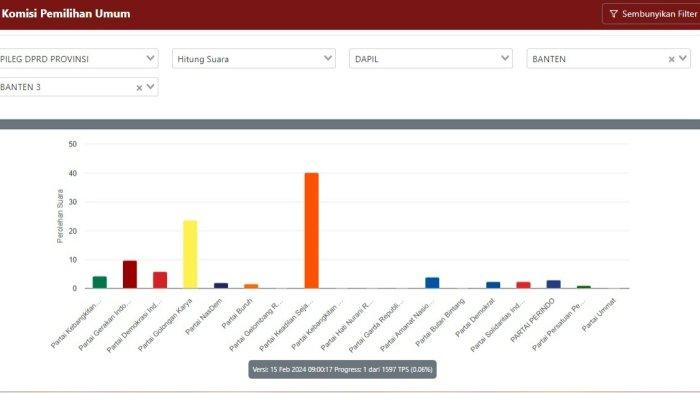Click the y-axis value 40
Image resolution: width=700 pixels, height=393 pixels.
coord(73,173)
